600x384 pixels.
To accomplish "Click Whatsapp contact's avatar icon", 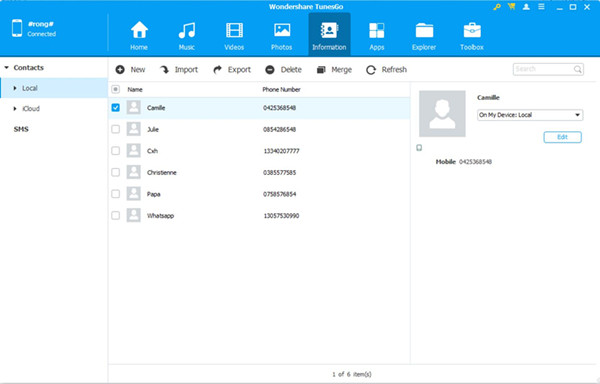I will [134, 215].
